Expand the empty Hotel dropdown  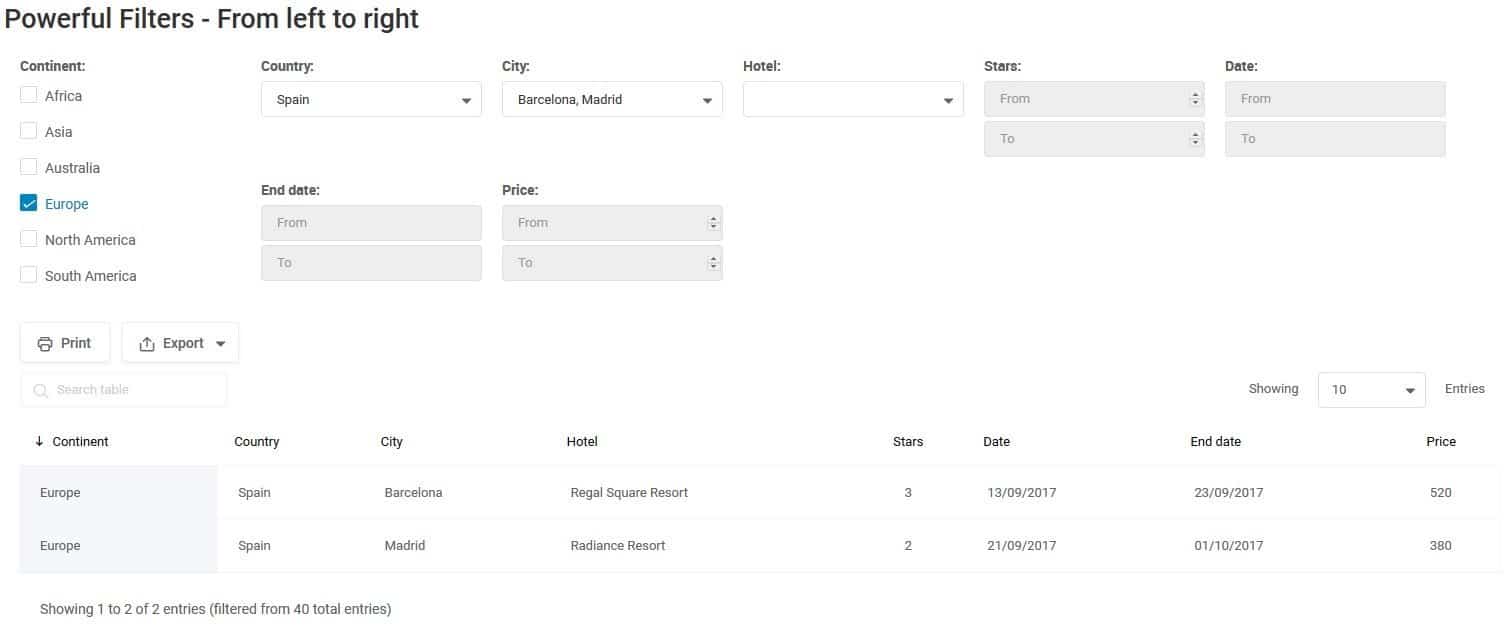pyautogui.click(x=853, y=99)
